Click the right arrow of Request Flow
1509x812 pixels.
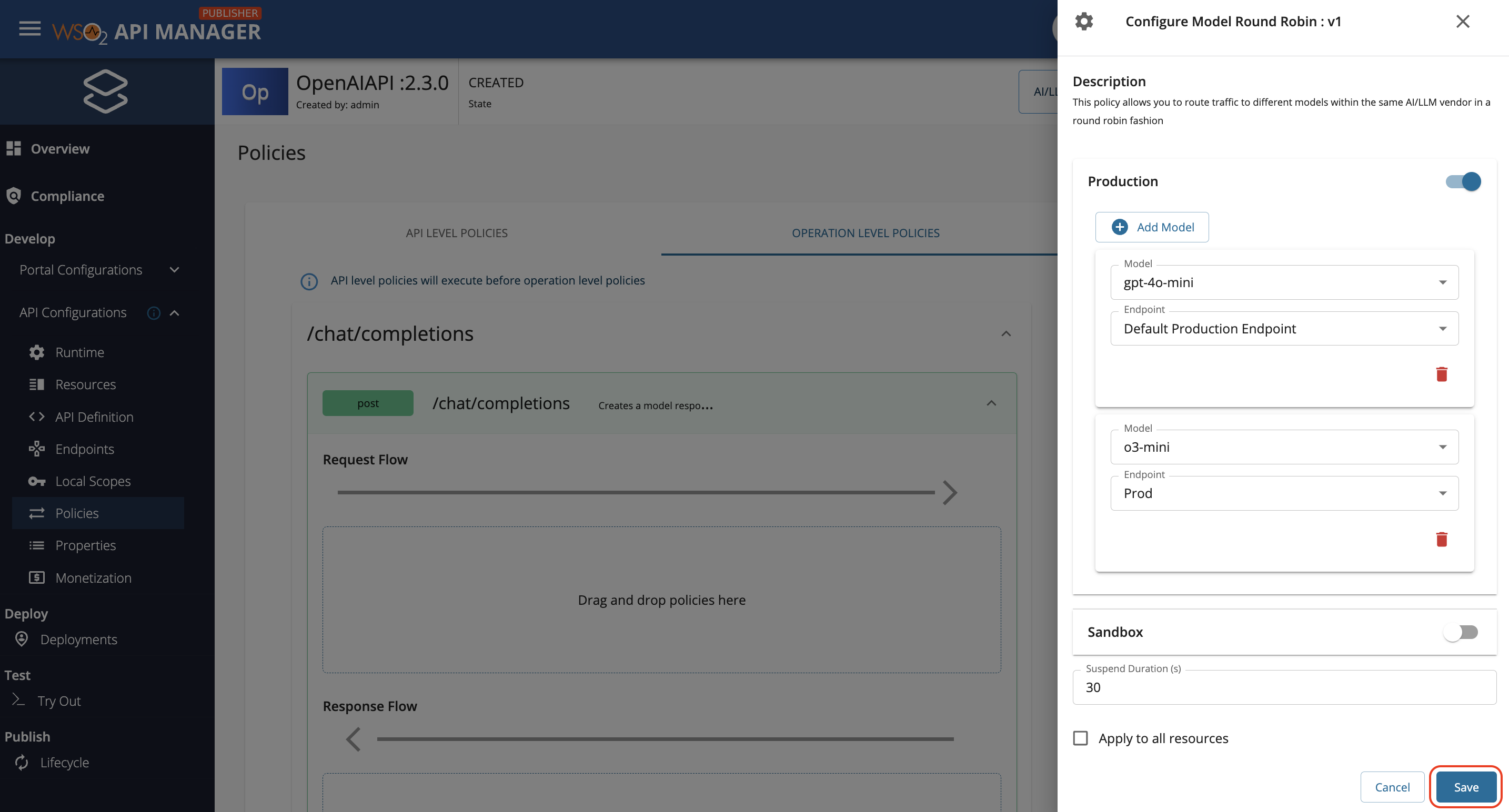(x=950, y=493)
